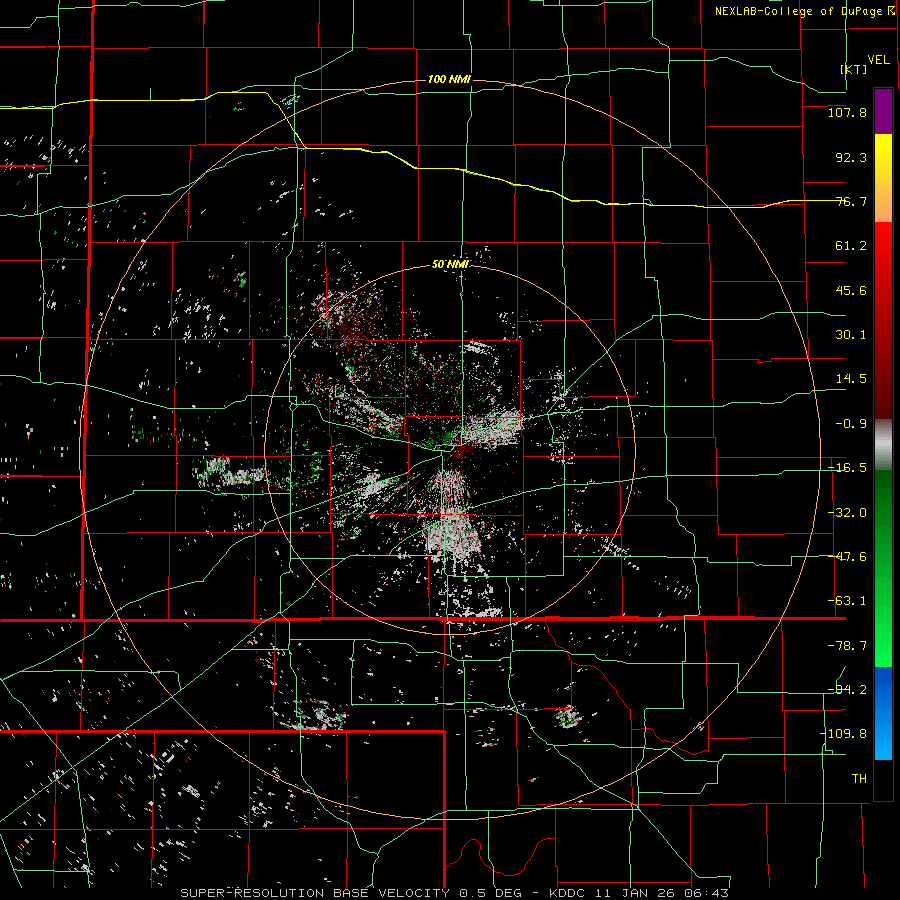This screenshot has height=900, width=900.
Task: Click the gray segment of the color bar
Action: (x=883, y=445)
